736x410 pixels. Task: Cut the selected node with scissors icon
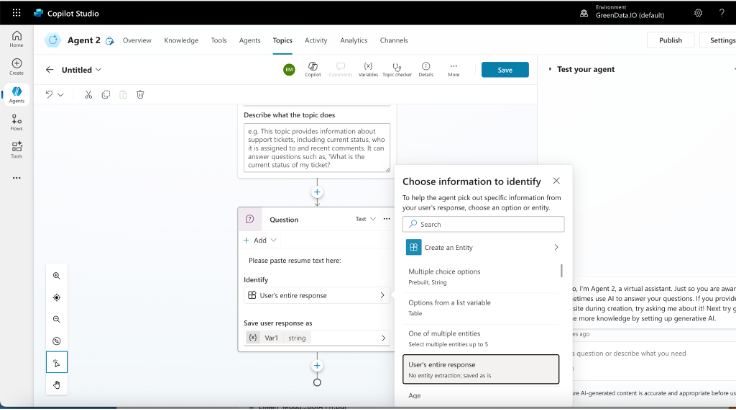tap(88, 94)
